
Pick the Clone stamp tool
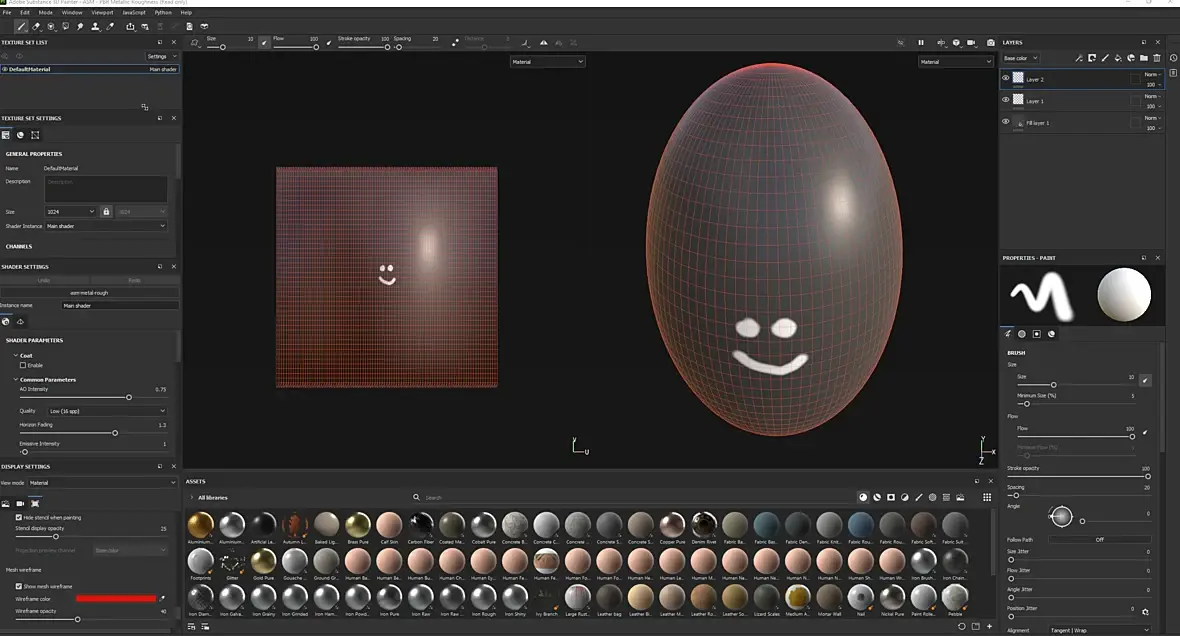point(96,26)
